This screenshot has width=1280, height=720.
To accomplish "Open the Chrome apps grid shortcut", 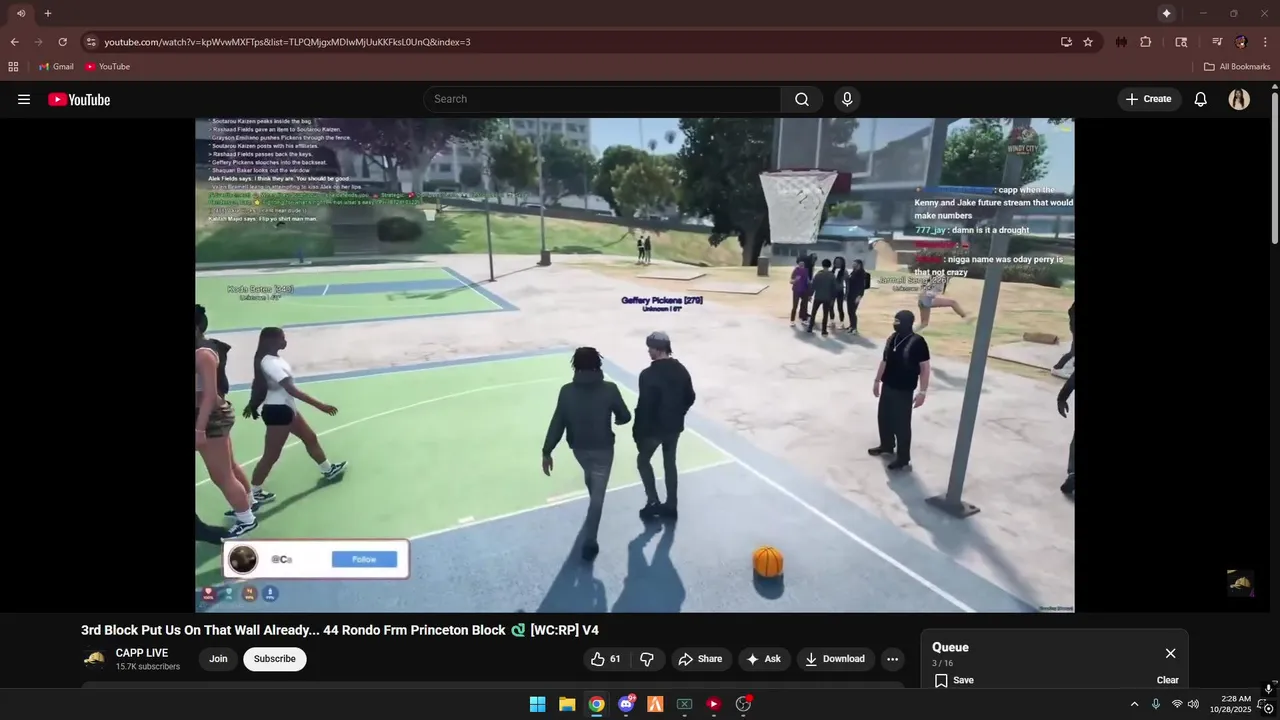I will coord(13,67).
